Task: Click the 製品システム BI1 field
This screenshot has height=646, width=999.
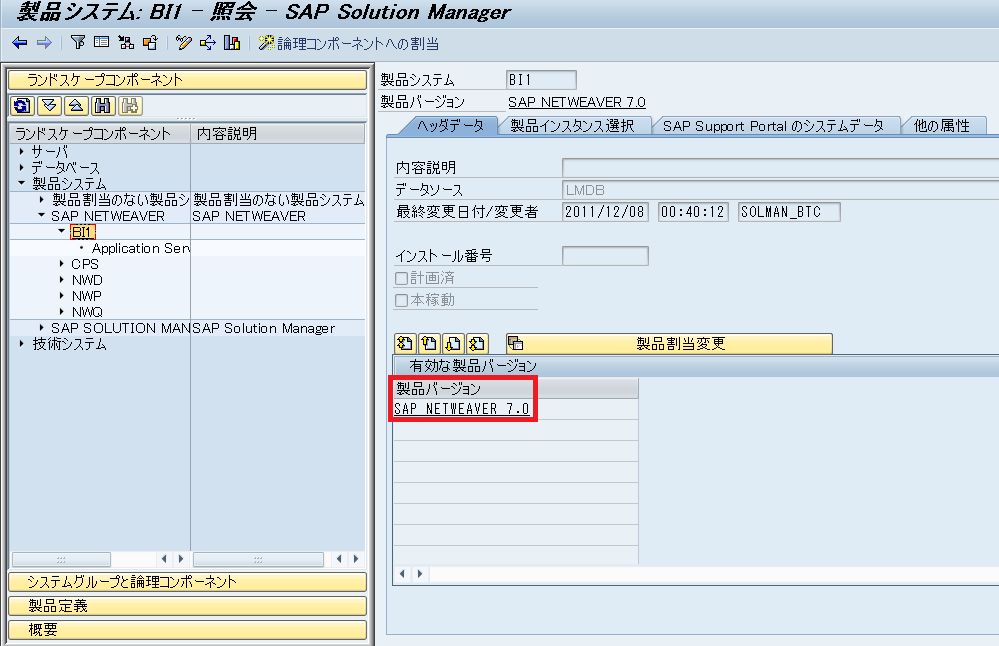Action: point(542,80)
